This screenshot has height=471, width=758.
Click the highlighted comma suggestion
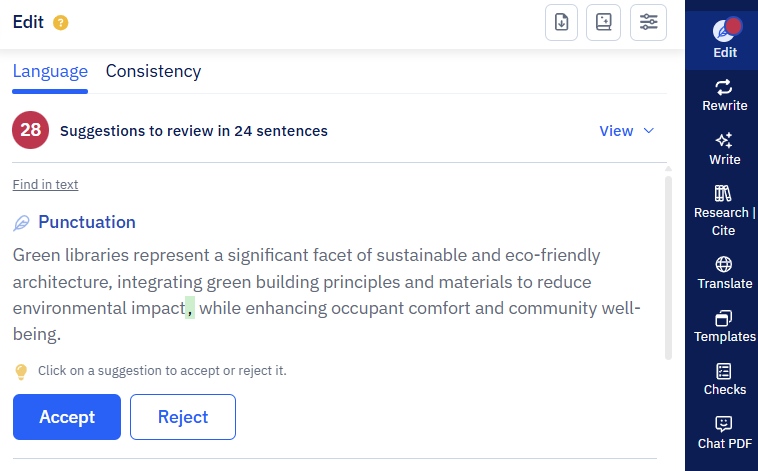tap(190, 308)
